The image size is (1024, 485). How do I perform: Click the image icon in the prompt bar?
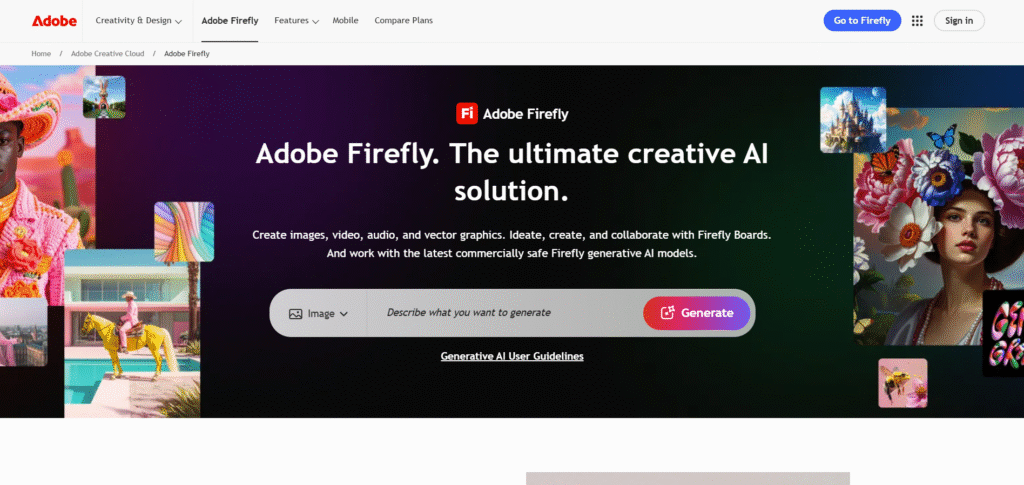[x=295, y=313]
